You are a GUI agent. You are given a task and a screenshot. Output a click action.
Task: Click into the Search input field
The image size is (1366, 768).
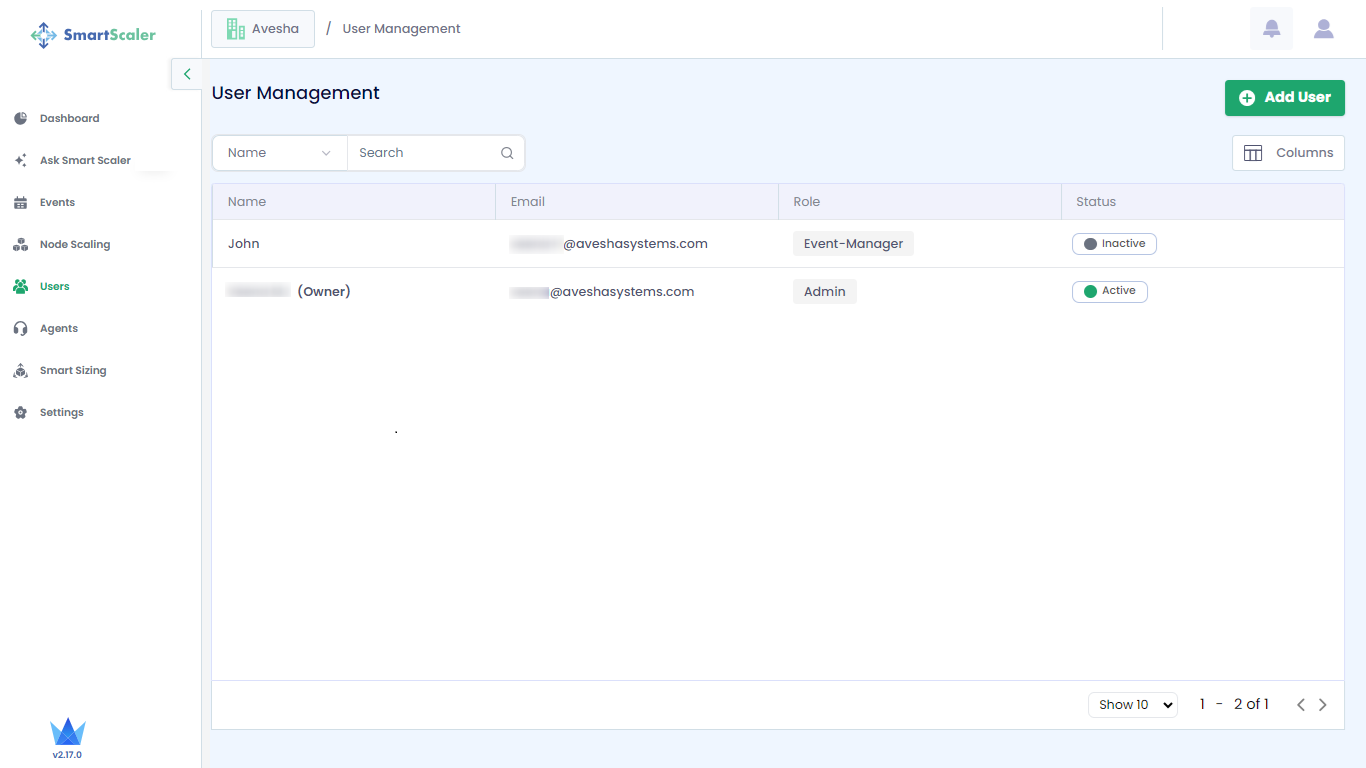(x=425, y=153)
